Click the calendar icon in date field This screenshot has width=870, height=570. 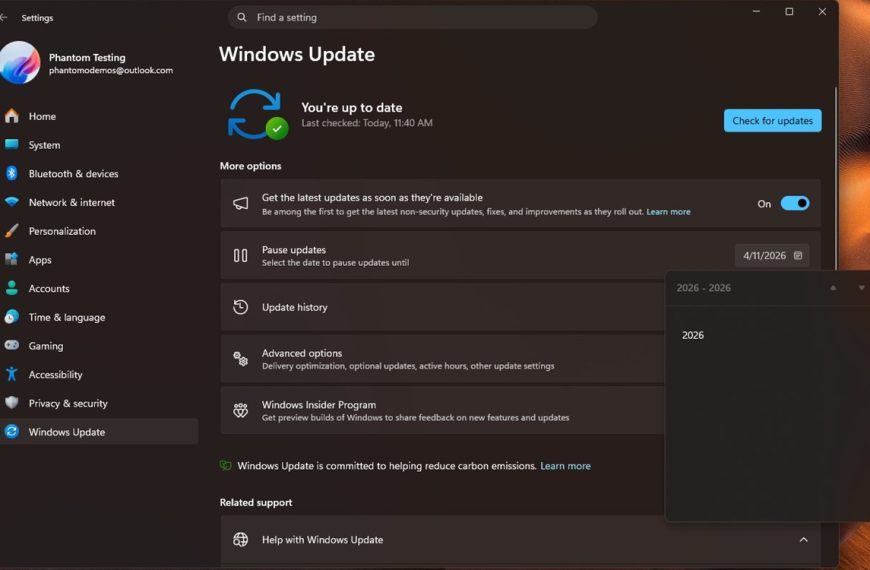pyautogui.click(x=798, y=255)
